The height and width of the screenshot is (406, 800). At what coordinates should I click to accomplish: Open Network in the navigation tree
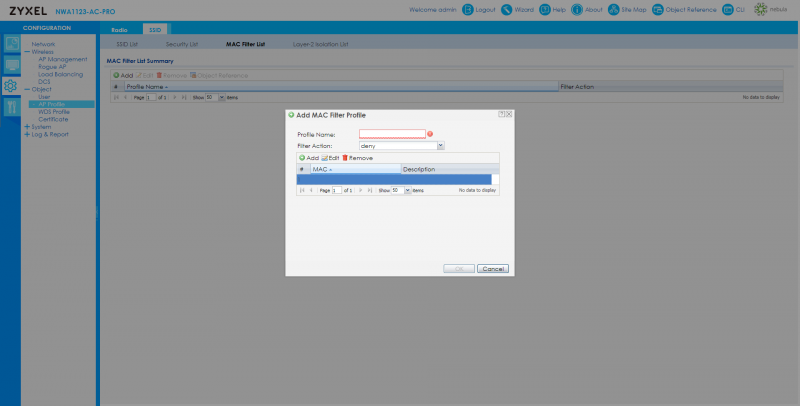click(43, 44)
